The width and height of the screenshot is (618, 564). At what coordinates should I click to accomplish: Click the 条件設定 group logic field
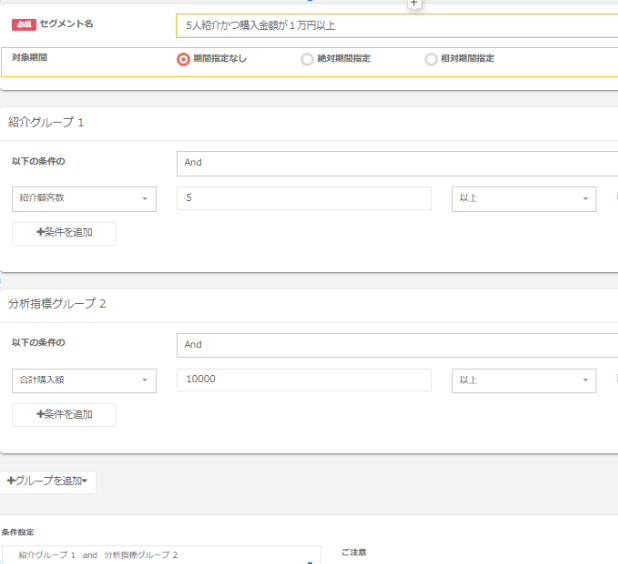click(161, 555)
